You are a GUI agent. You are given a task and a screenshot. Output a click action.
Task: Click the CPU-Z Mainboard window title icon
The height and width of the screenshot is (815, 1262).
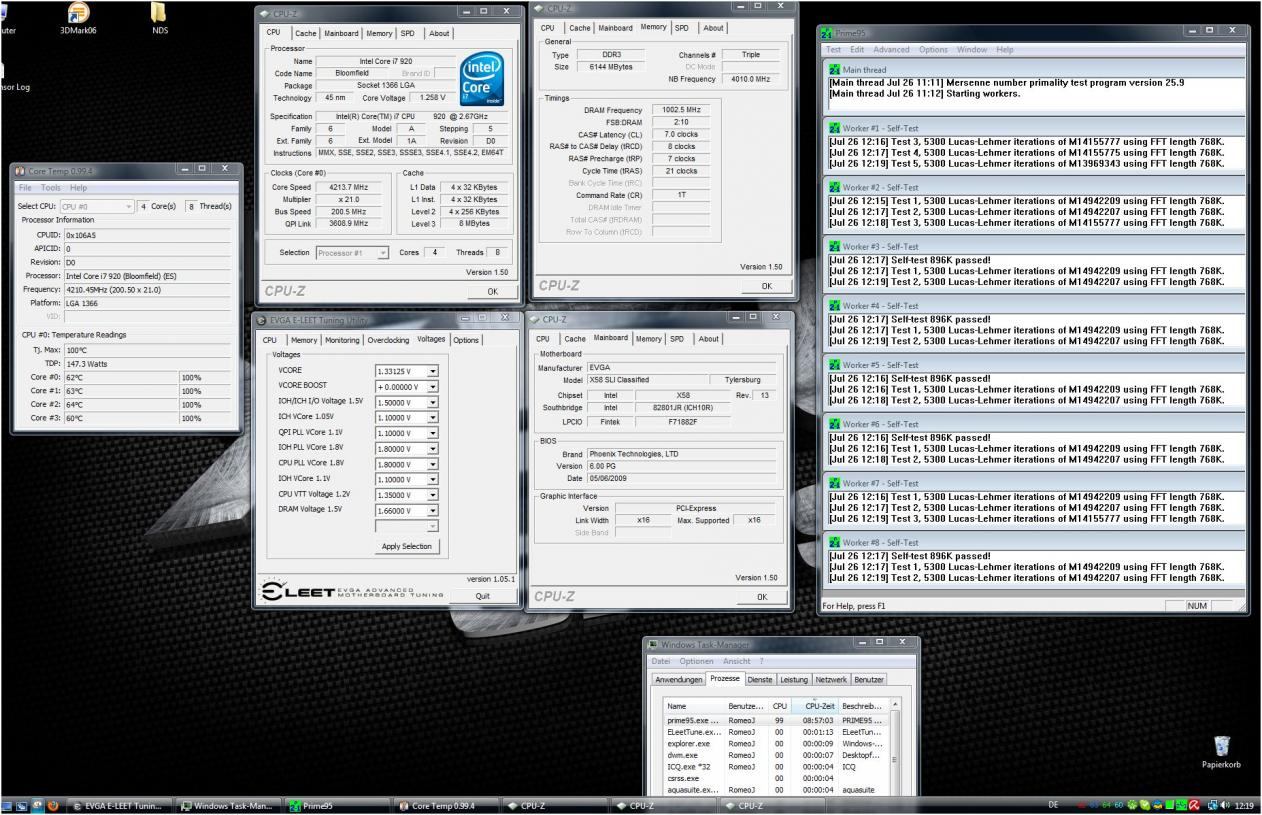[535, 320]
